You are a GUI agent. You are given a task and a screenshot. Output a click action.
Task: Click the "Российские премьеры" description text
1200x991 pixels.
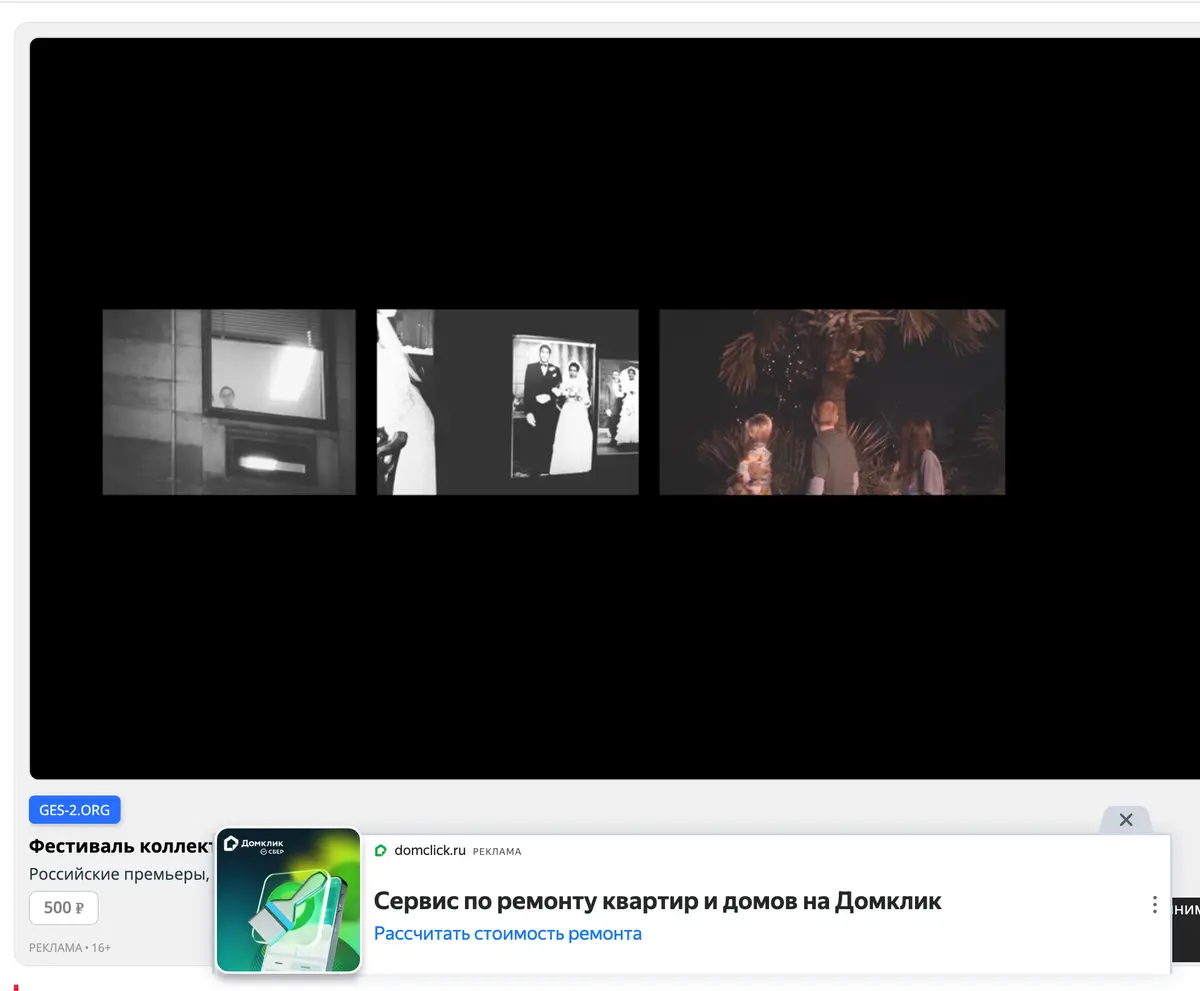click(119, 874)
